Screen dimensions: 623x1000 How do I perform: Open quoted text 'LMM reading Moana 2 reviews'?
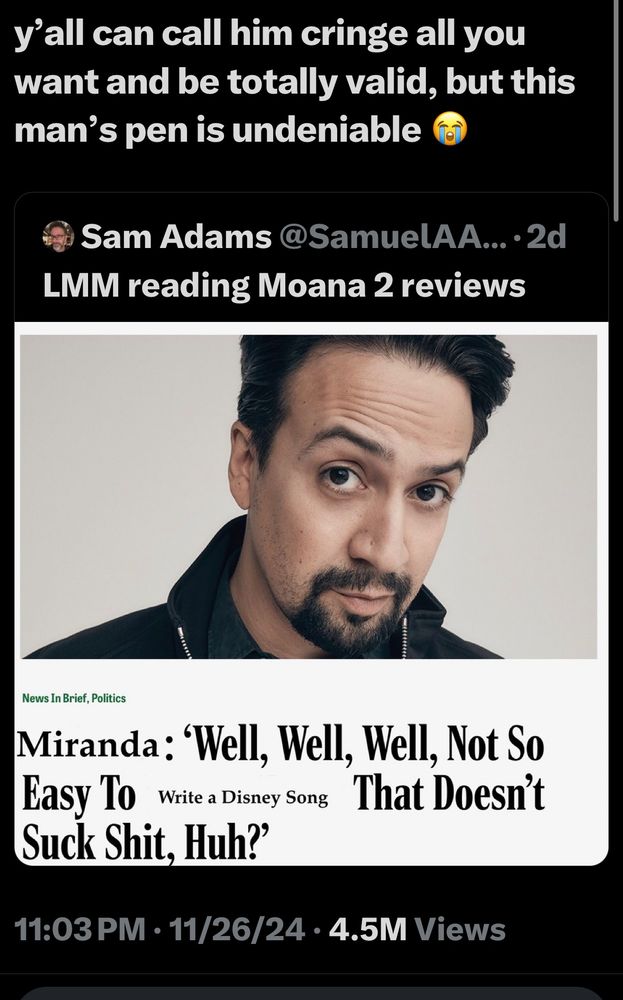click(284, 286)
